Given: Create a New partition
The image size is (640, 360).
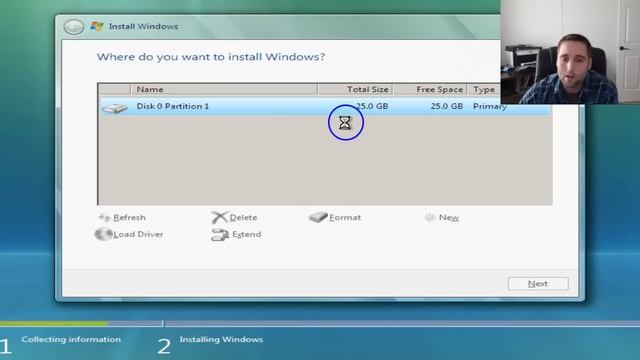Looking at the screenshot, I should coord(449,218).
